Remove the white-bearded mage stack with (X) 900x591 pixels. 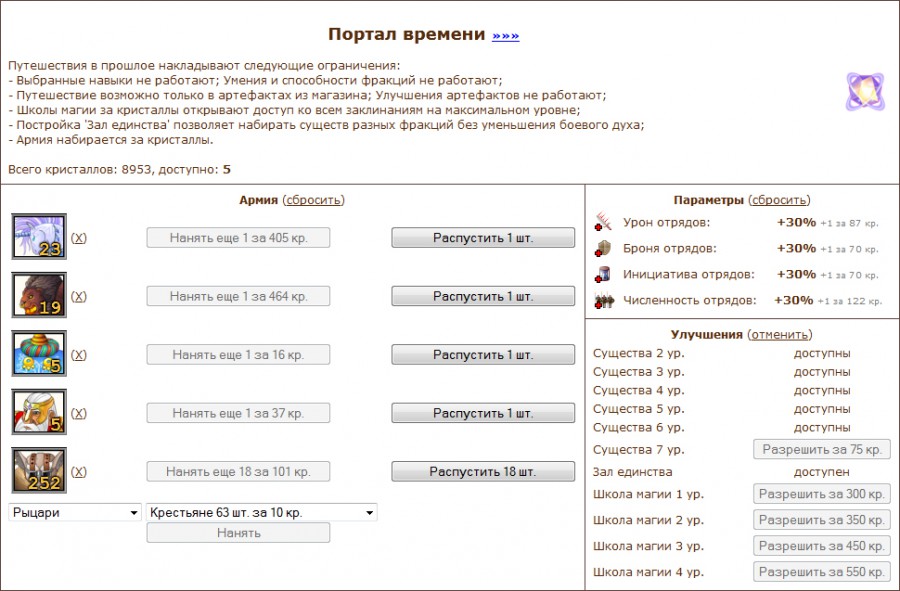tap(79, 413)
